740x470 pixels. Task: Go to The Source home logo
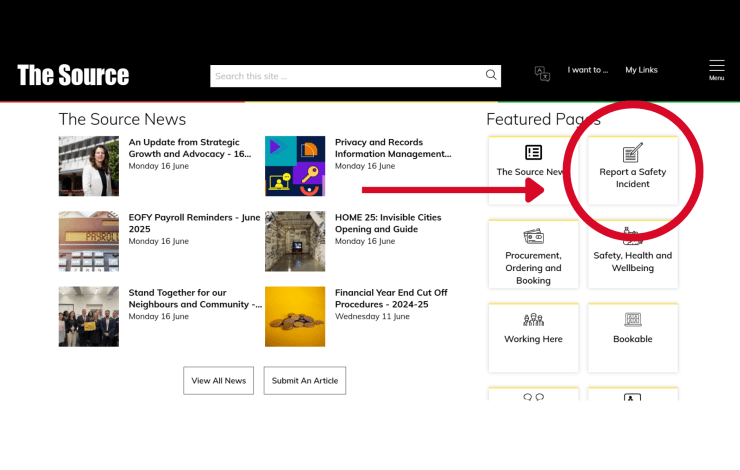click(x=73, y=75)
